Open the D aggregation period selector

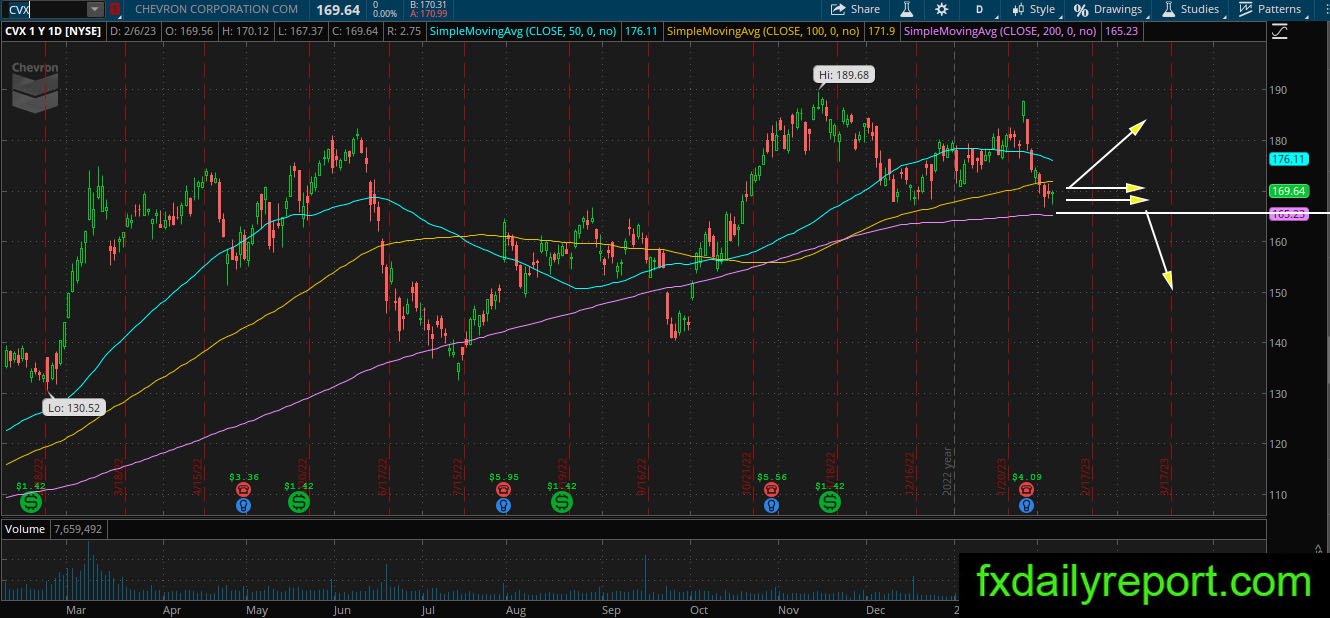pos(979,9)
